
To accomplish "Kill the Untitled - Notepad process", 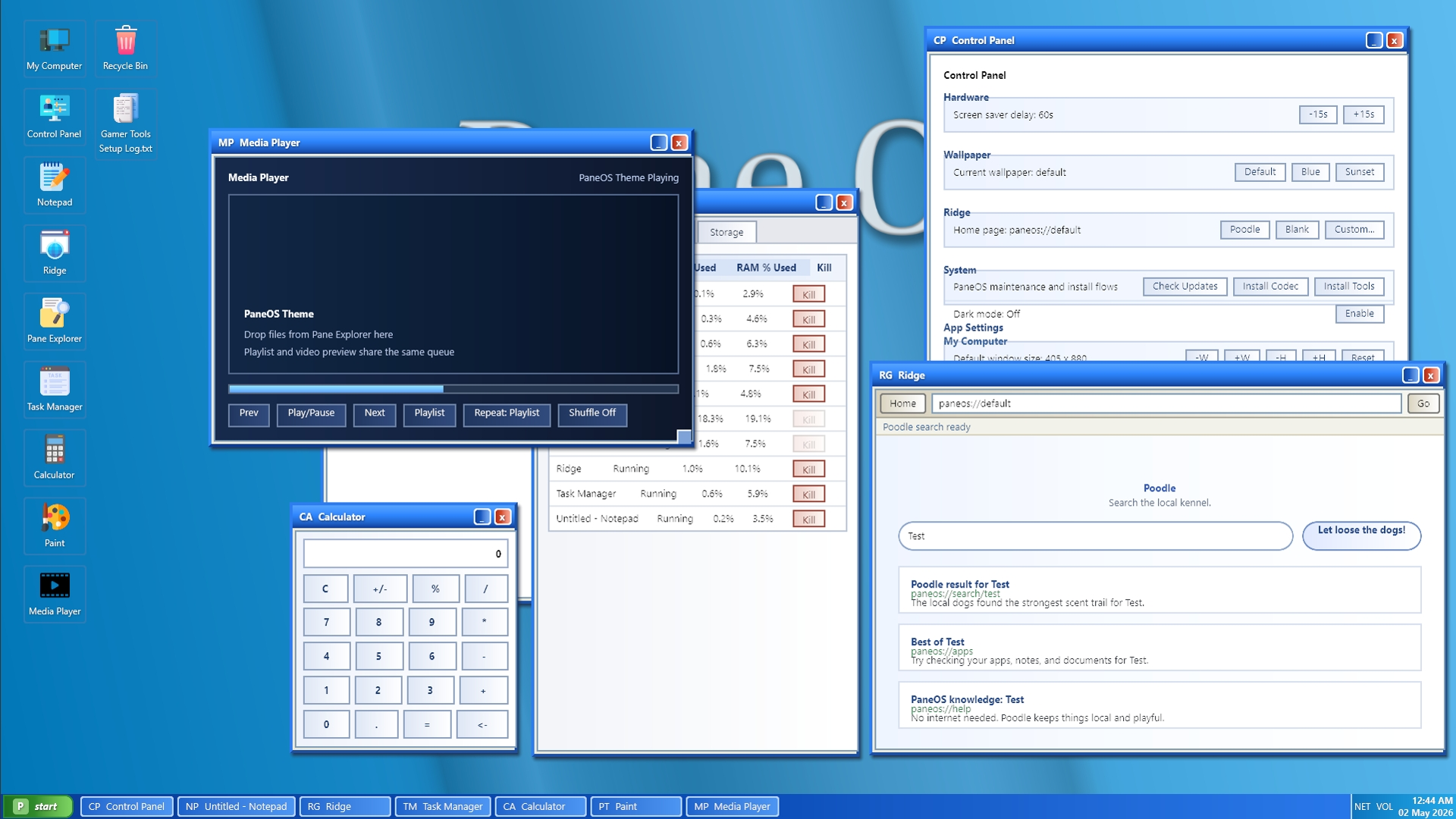I will tap(808, 519).
